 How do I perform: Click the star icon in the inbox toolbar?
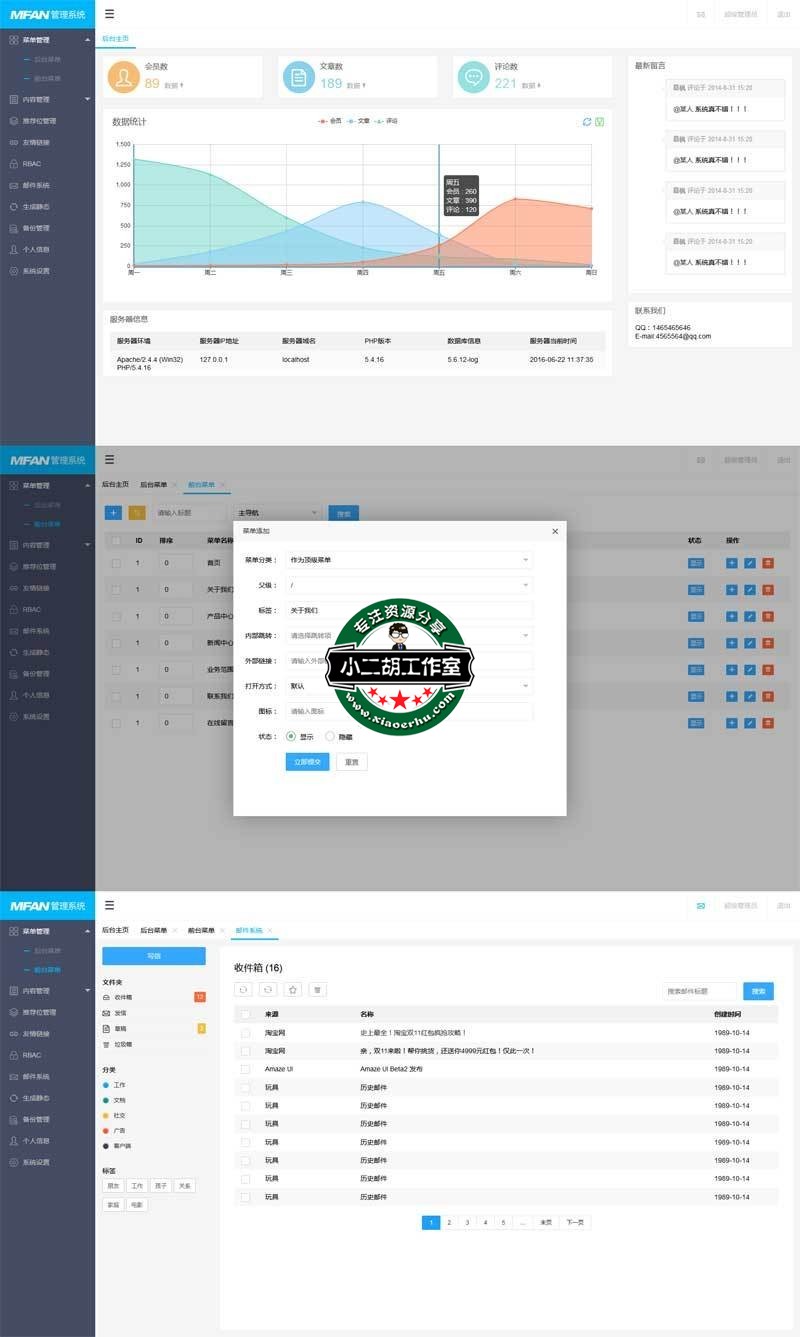point(293,990)
